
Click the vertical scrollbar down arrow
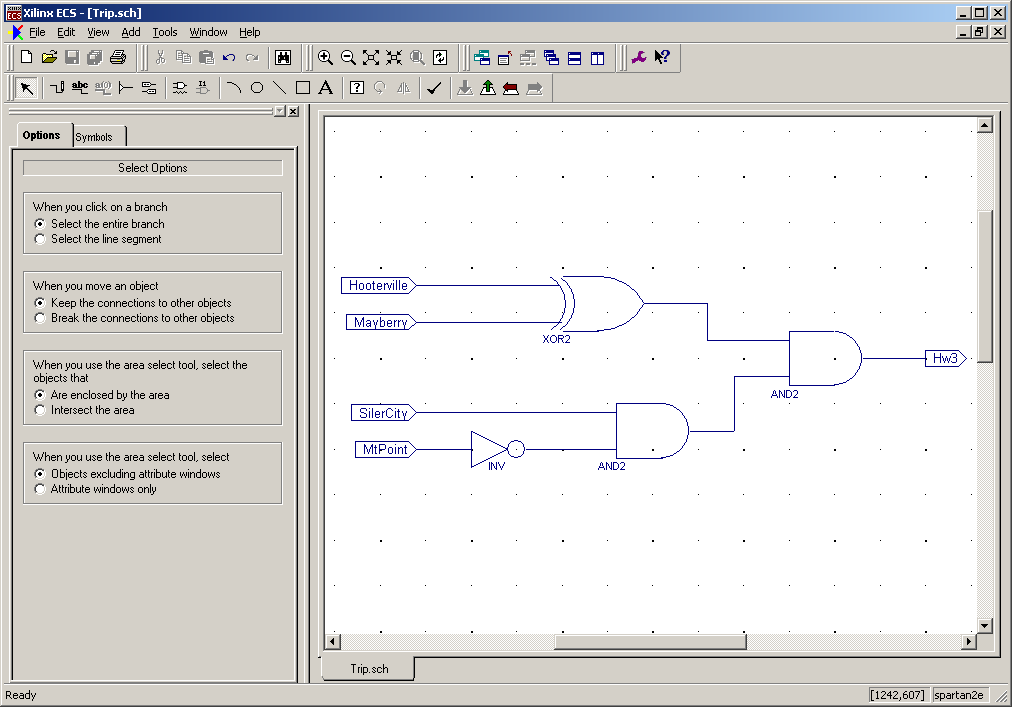coord(984,625)
